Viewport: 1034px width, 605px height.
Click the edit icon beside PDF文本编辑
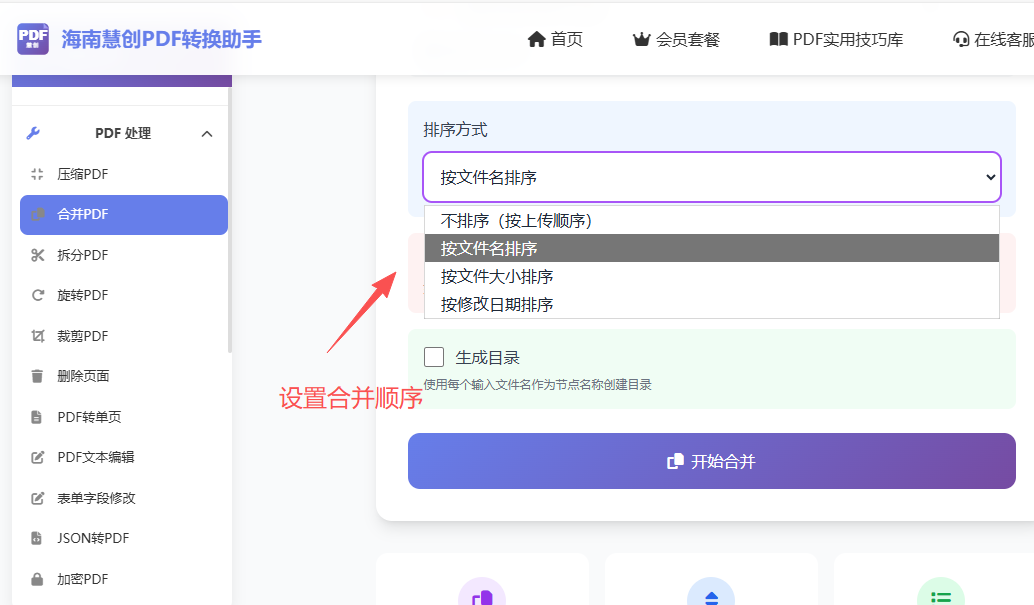click(x=38, y=457)
